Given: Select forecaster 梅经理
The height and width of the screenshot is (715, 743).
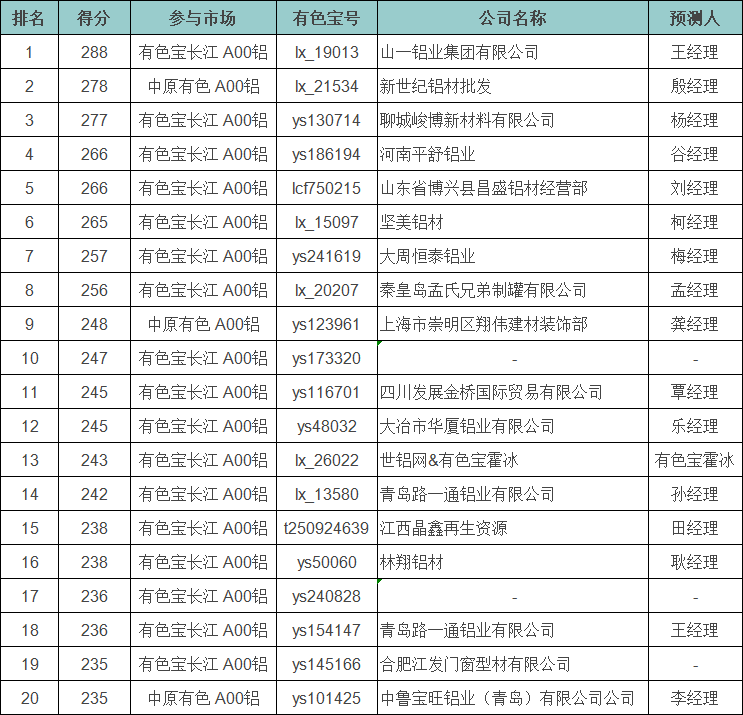Looking at the screenshot, I should (x=695, y=256).
